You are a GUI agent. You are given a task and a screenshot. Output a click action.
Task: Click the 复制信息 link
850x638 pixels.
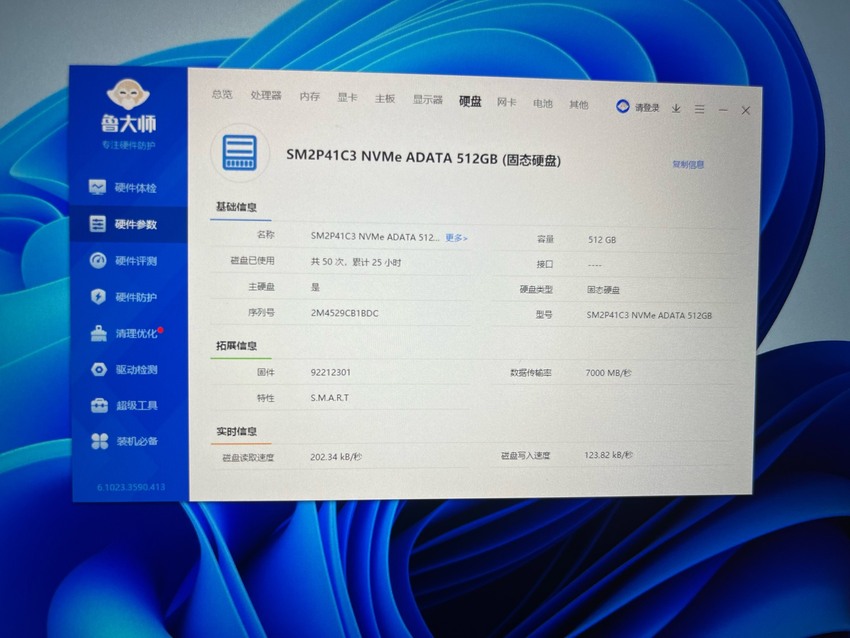688,164
